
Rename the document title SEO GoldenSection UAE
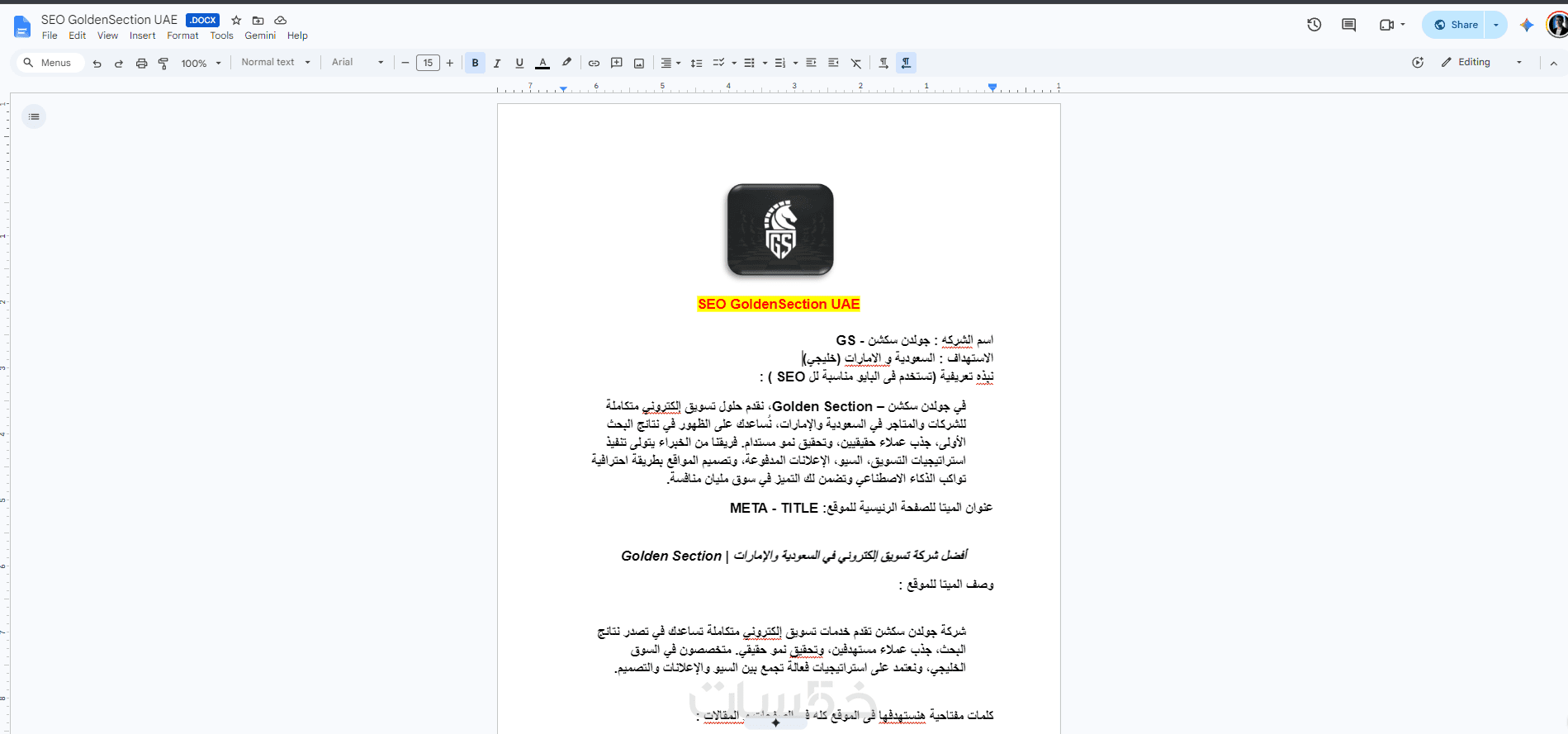tap(109, 20)
